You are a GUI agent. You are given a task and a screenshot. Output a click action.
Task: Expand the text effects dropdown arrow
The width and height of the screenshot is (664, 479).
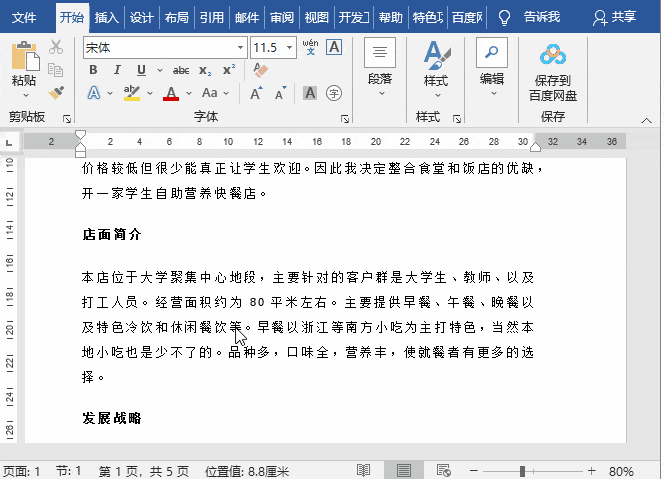110,93
